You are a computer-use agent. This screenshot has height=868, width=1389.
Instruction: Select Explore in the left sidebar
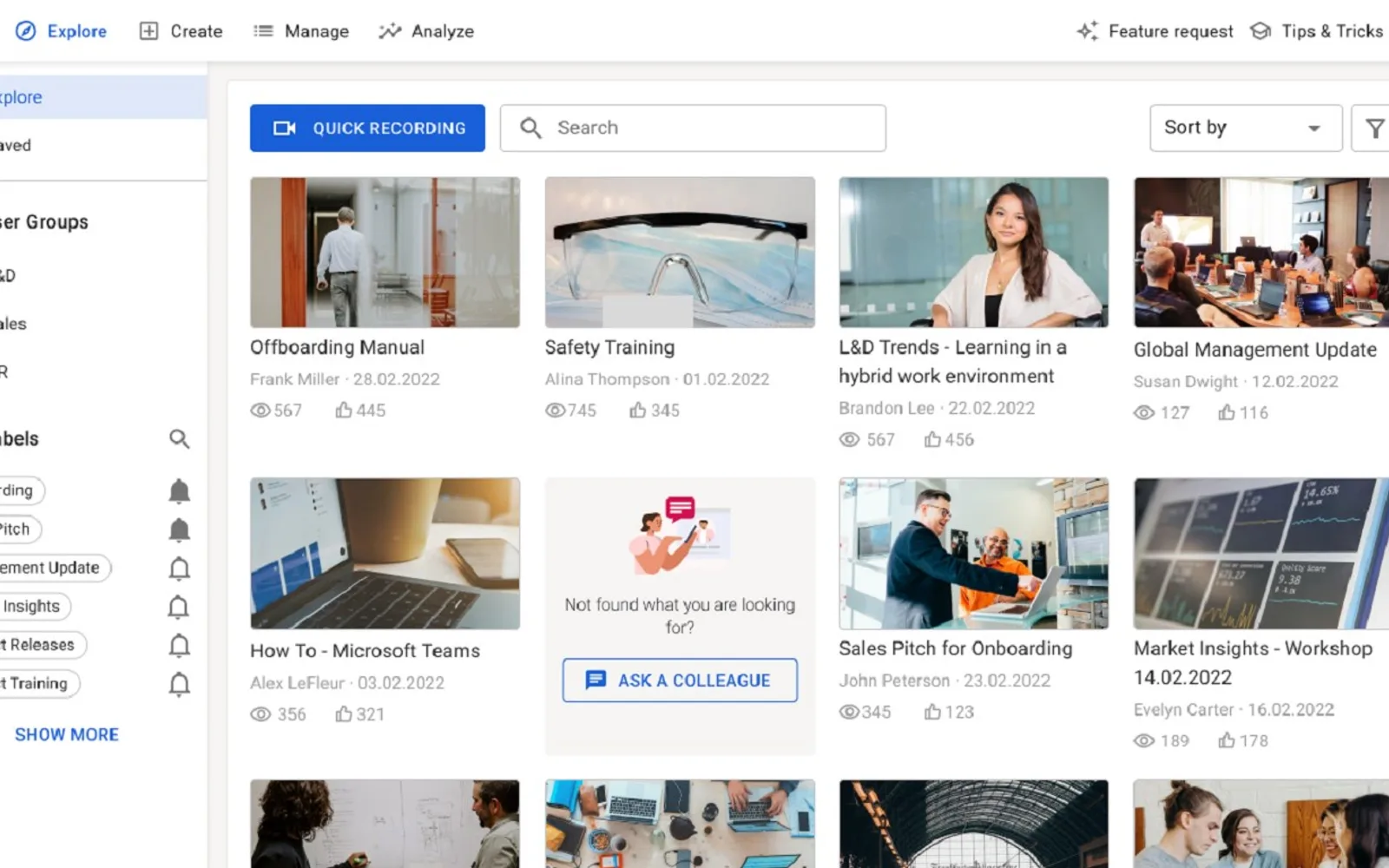click(x=103, y=97)
